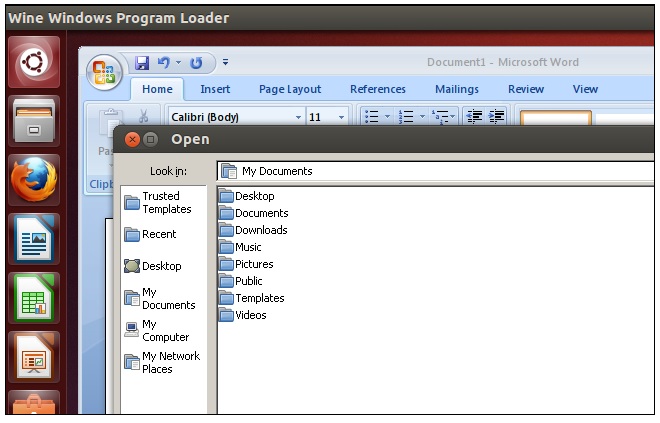660x423 pixels.
Task: Maximize the Open dialog window
Action: pyautogui.click(x=150, y=139)
